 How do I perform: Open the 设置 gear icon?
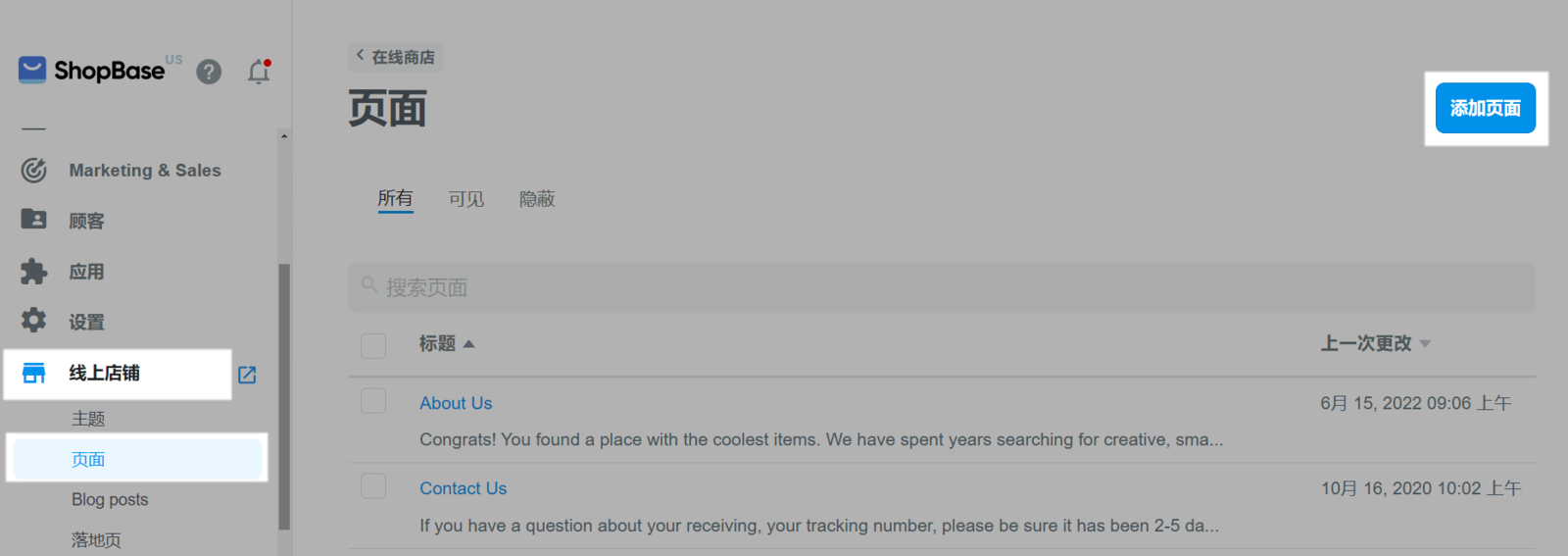click(33, 320)
